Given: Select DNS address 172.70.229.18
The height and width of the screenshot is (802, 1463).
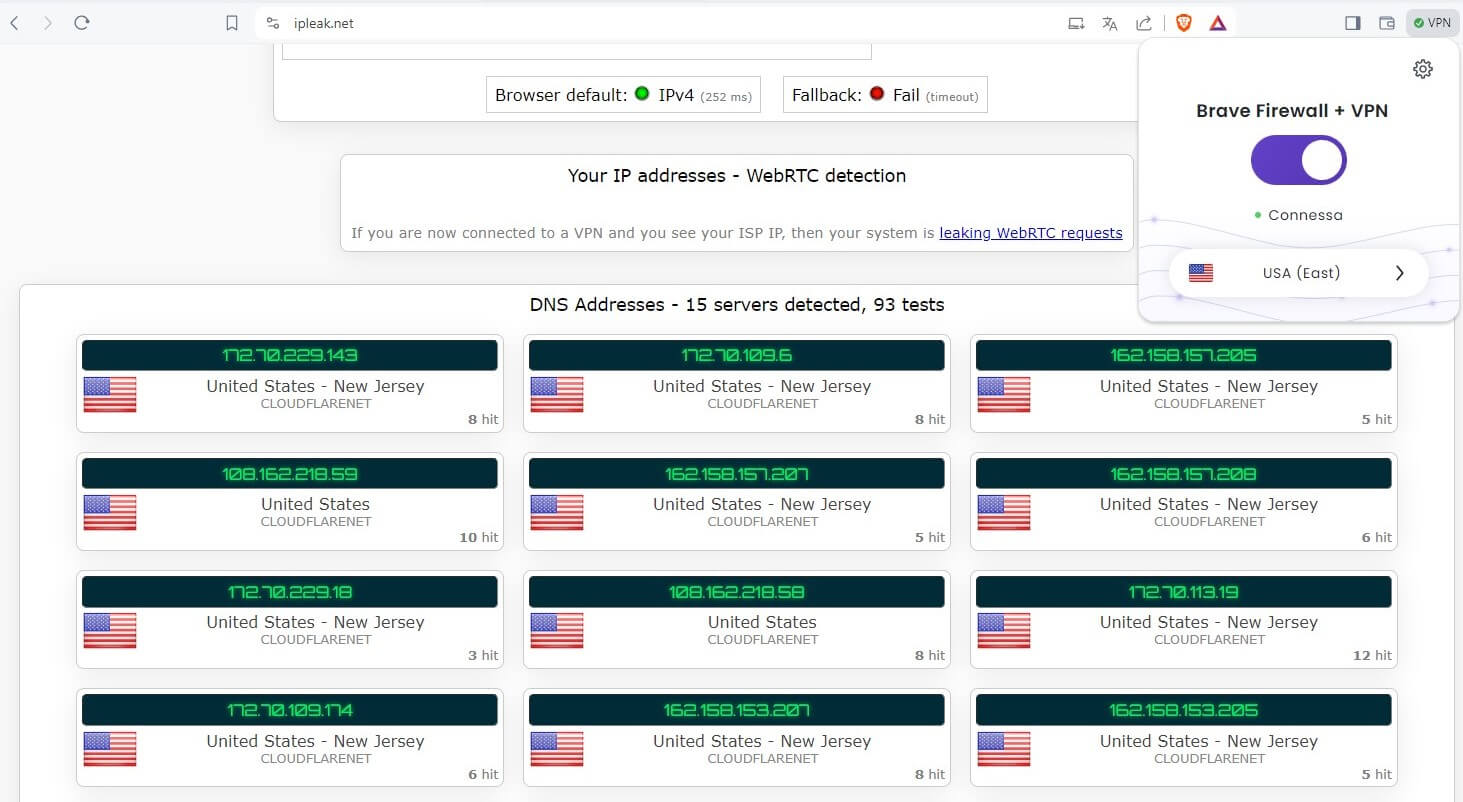Looking at the screenshot, I should [x=290, y=591].
